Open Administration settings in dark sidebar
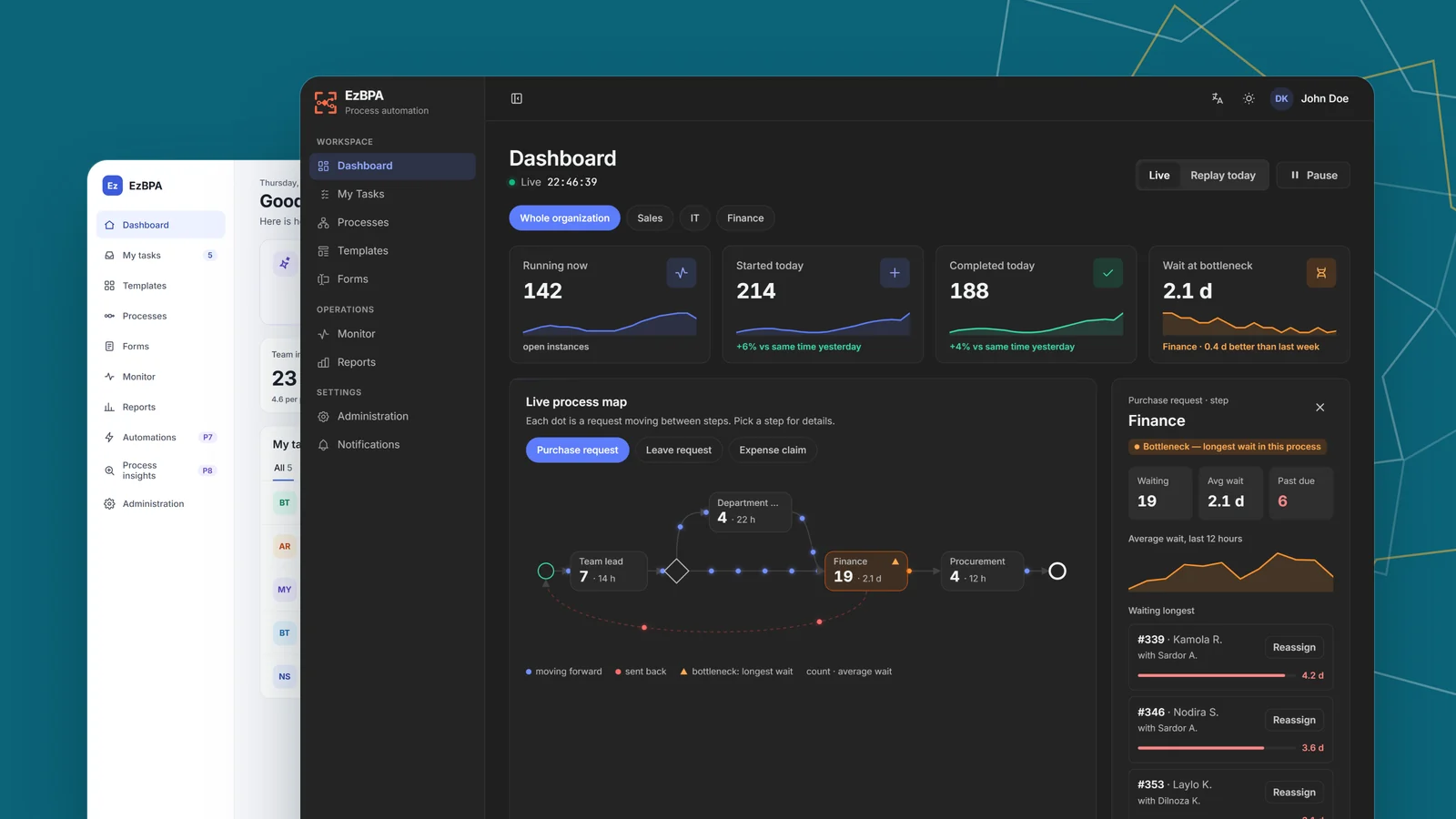This screenshot has height=819, width=1456. pos(392,416)
